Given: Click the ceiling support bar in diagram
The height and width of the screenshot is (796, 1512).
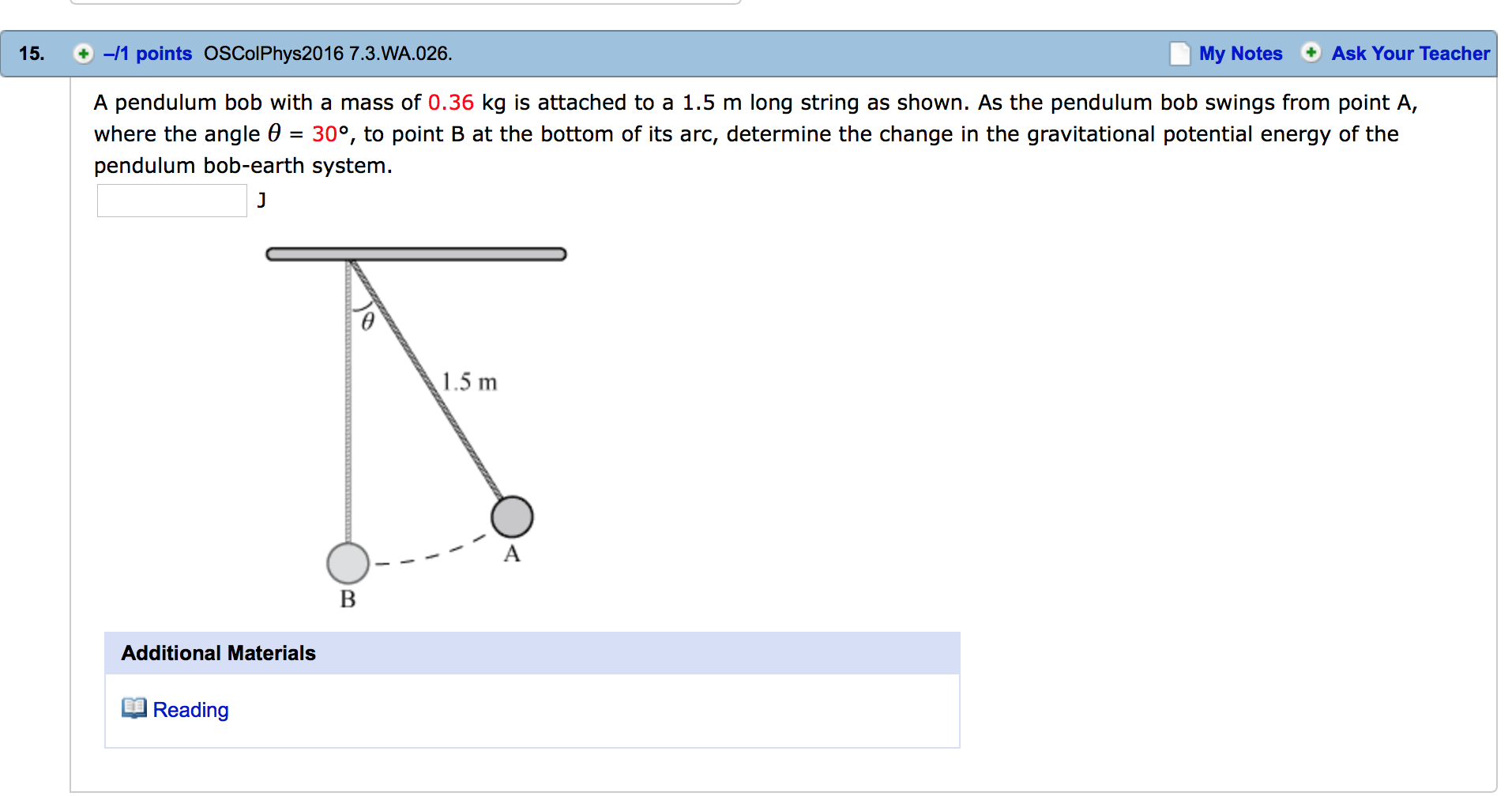Looking at the screenshot, I should 416,254.
